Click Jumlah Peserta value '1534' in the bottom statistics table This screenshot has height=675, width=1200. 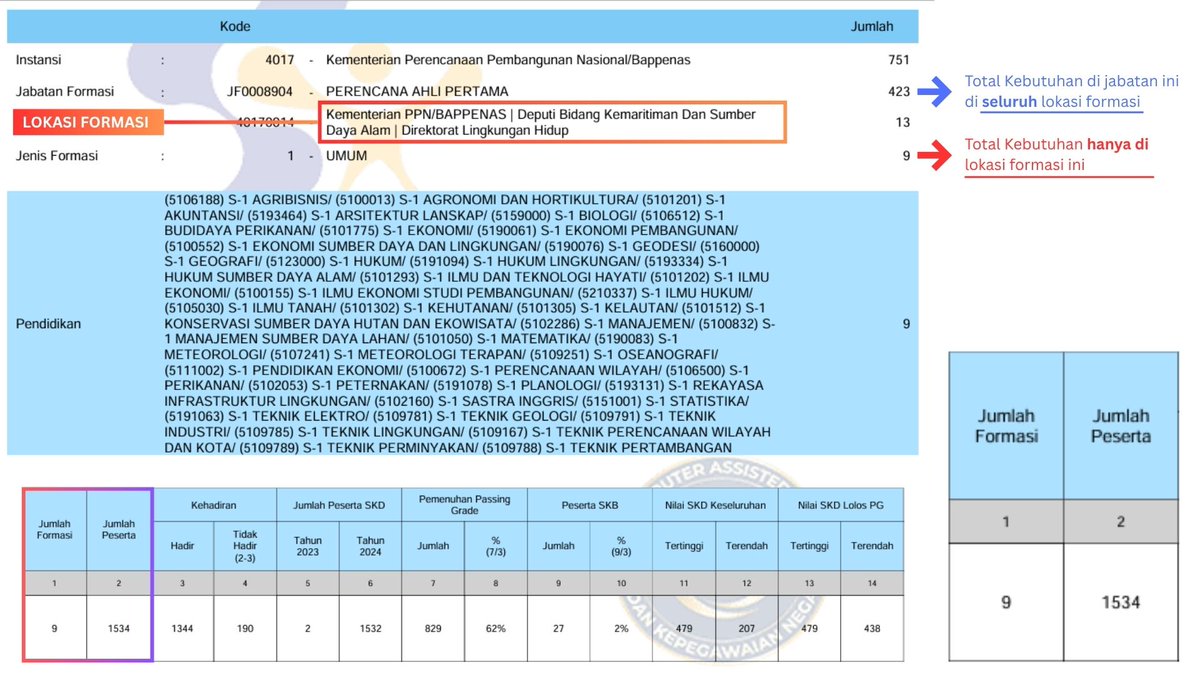click(119, 628)
